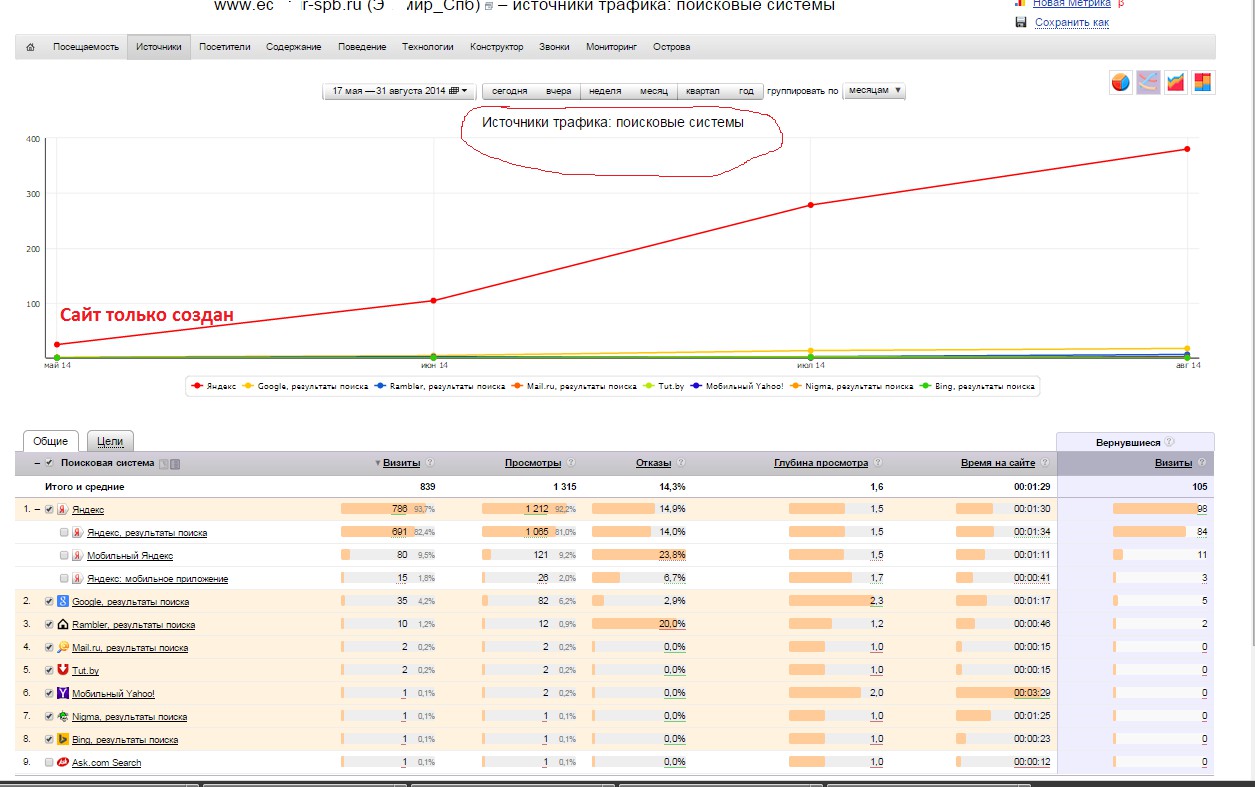1255x787 pixels.
Task: Click the Ask.com icon in row 9
Action: (63, 762)
